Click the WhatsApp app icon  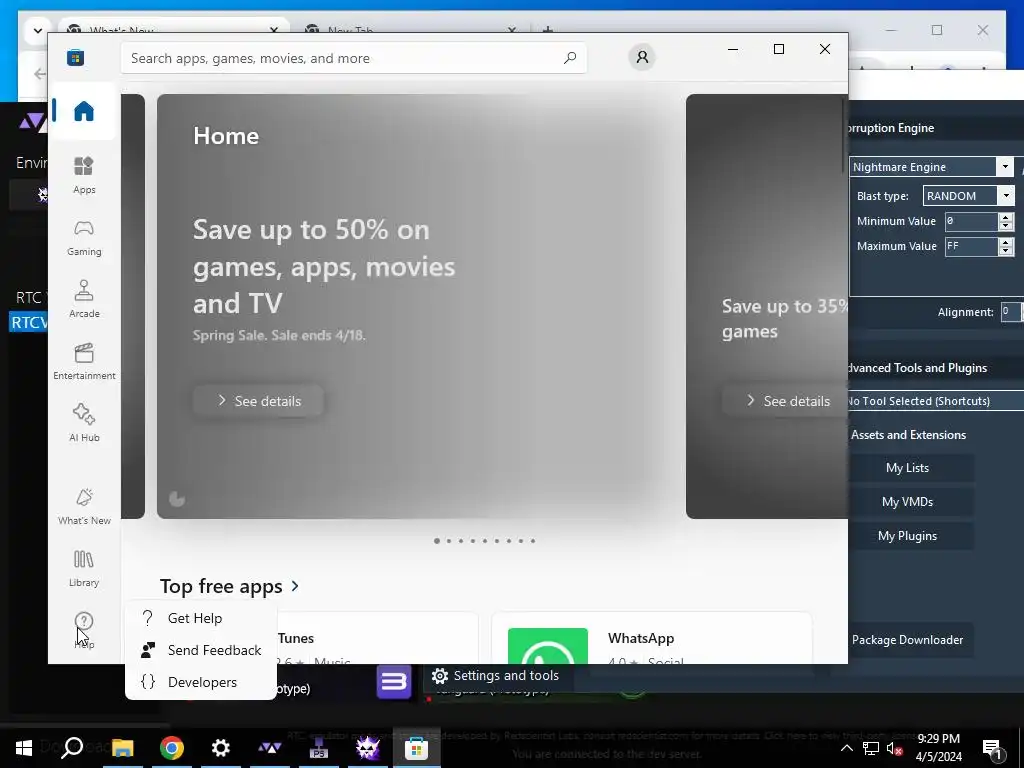pos(547,645)
